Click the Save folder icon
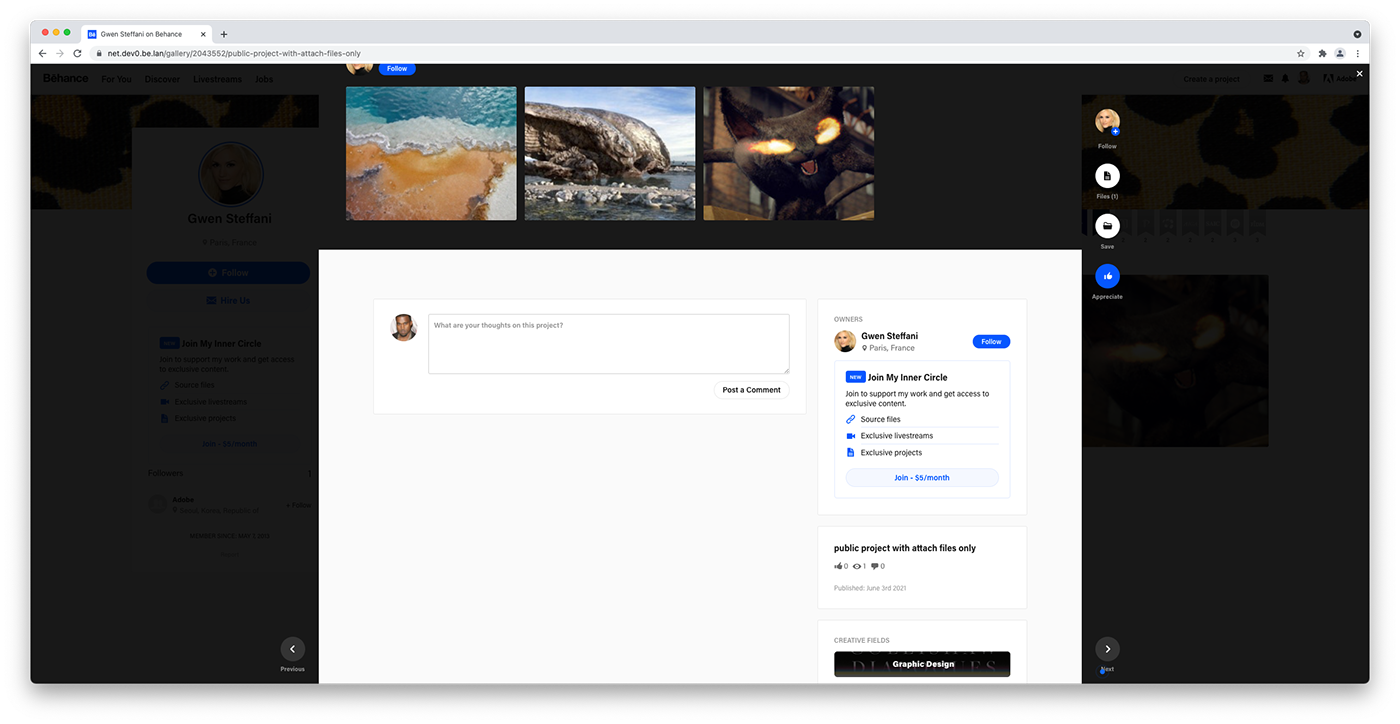The image size is (1400, 724). click(1107, 226)
